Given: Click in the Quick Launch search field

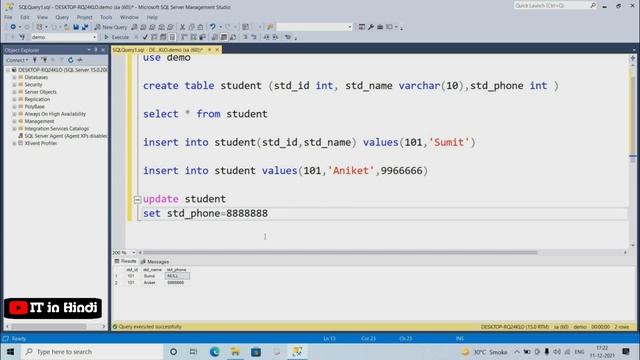Looking at the screenshot, I should 551,5.
